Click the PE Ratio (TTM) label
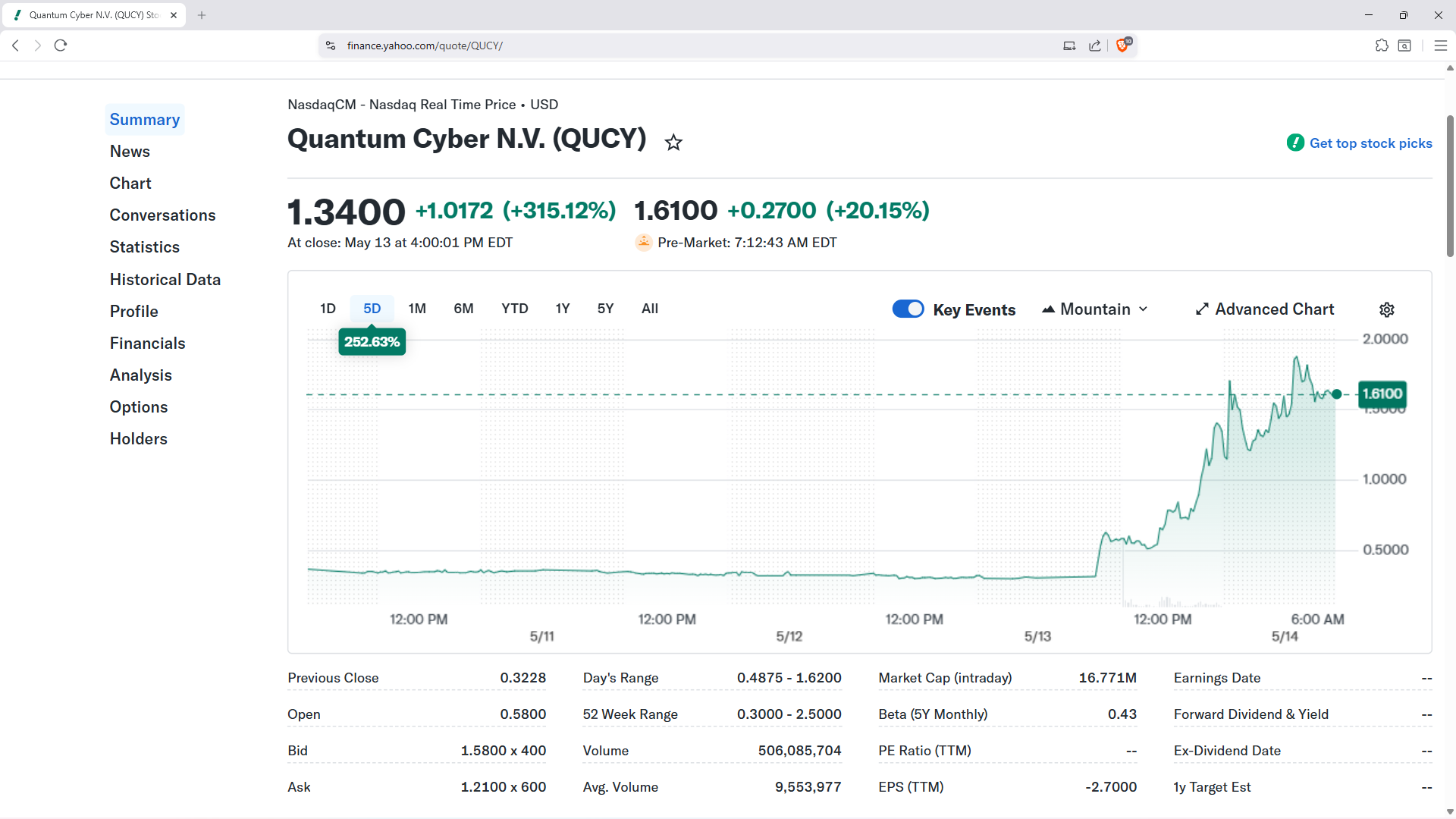The image size is (1456, 819). coord(924,751)
